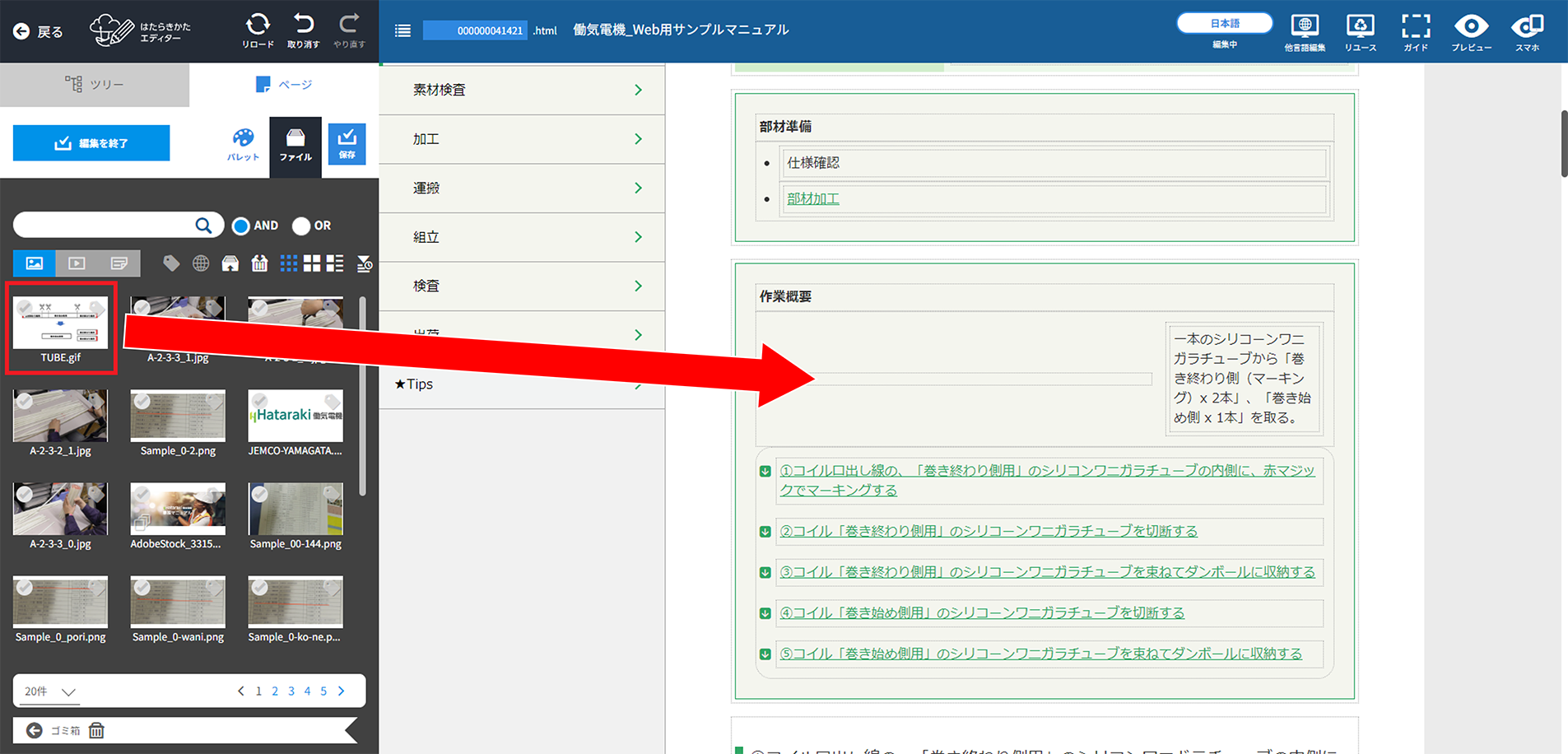The height and width of the screenshot is (754, 1568).
Task: Open the 部材加工 link
Action: coord(812,198)
